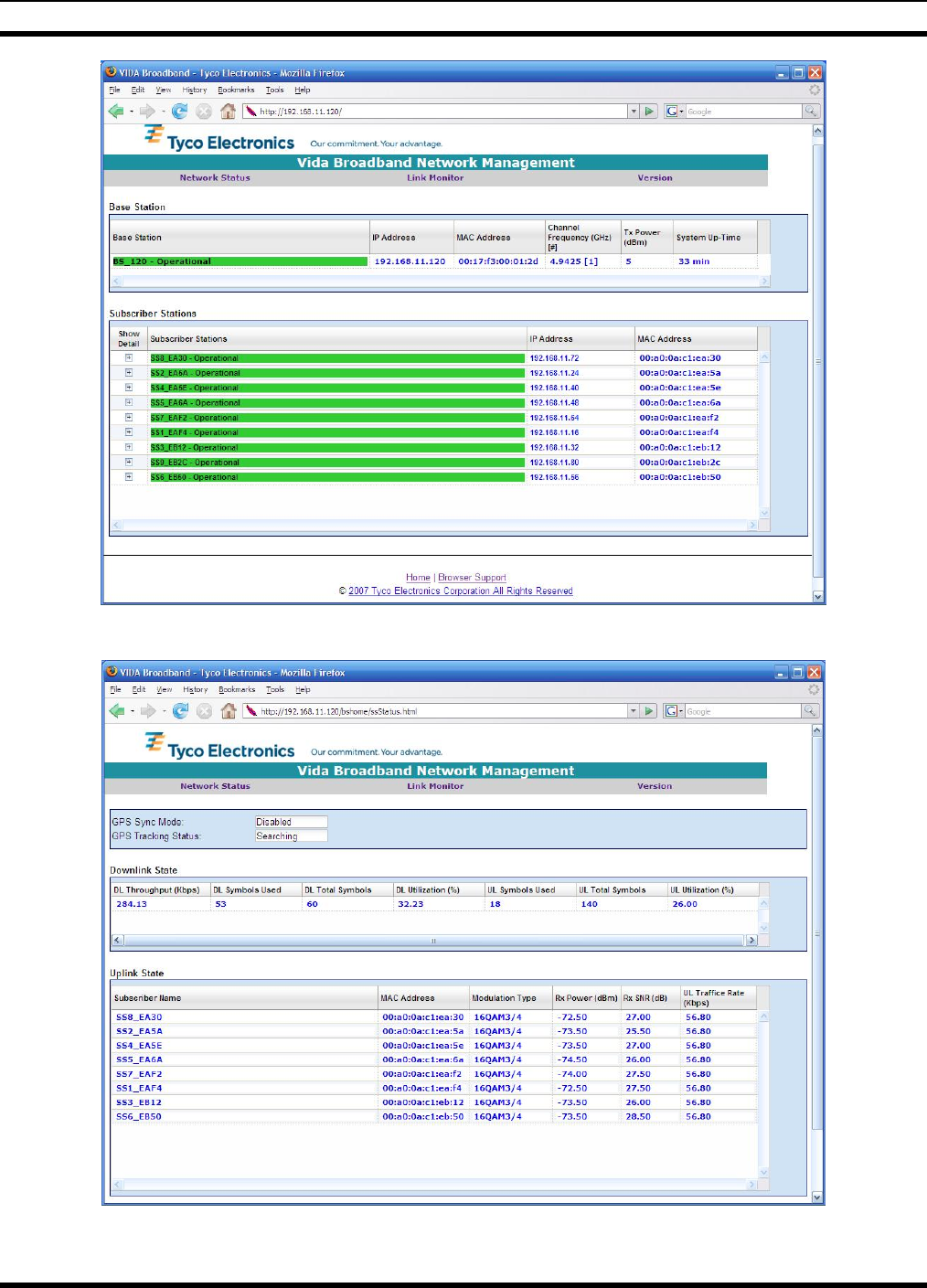Expand detail for SS2_EA5A subscriber station
This screenshot has height=1288, width=927.
click(x=129, y=372)
